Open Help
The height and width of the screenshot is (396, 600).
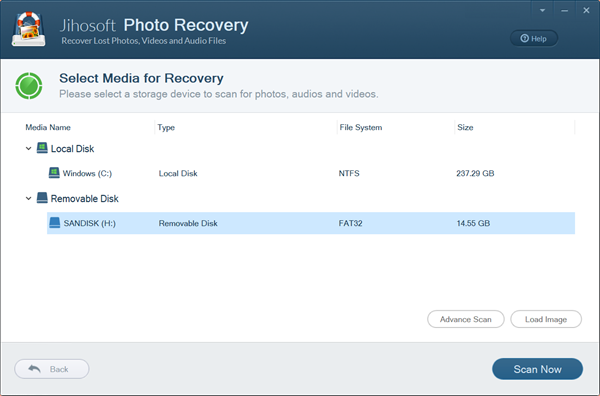(534, 38)
